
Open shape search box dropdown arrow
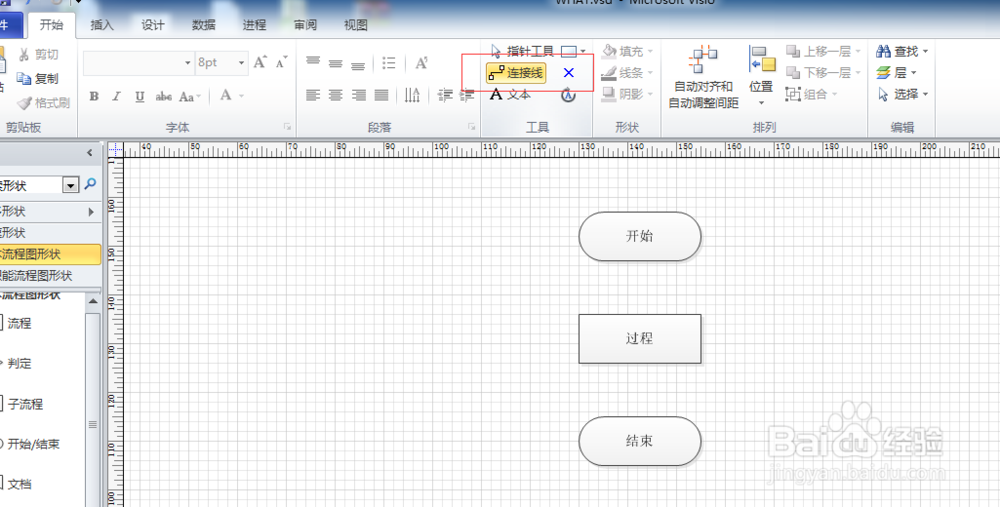pos(70,186)
